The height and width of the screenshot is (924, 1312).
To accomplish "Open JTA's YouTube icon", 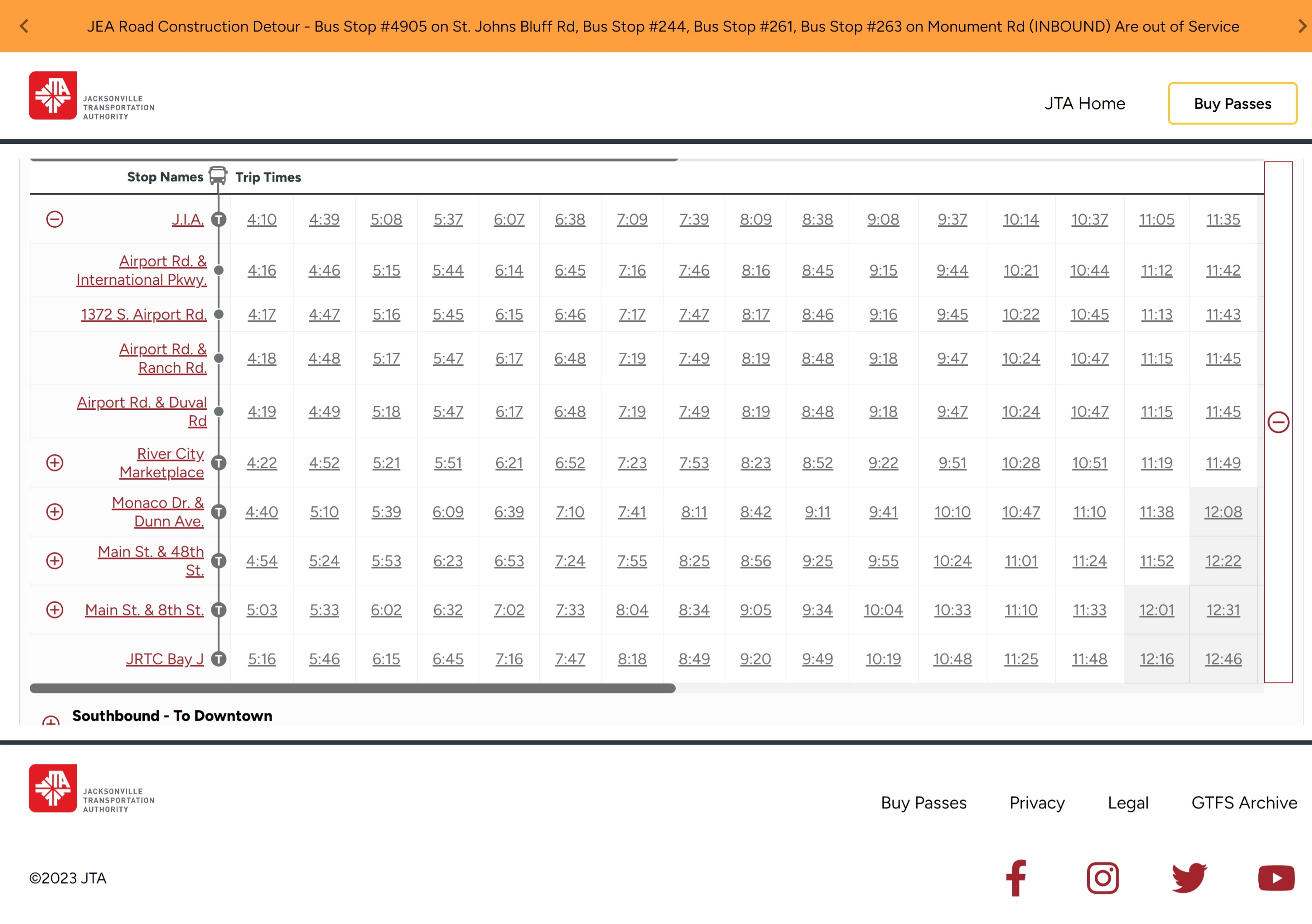I will (1277, 878).
